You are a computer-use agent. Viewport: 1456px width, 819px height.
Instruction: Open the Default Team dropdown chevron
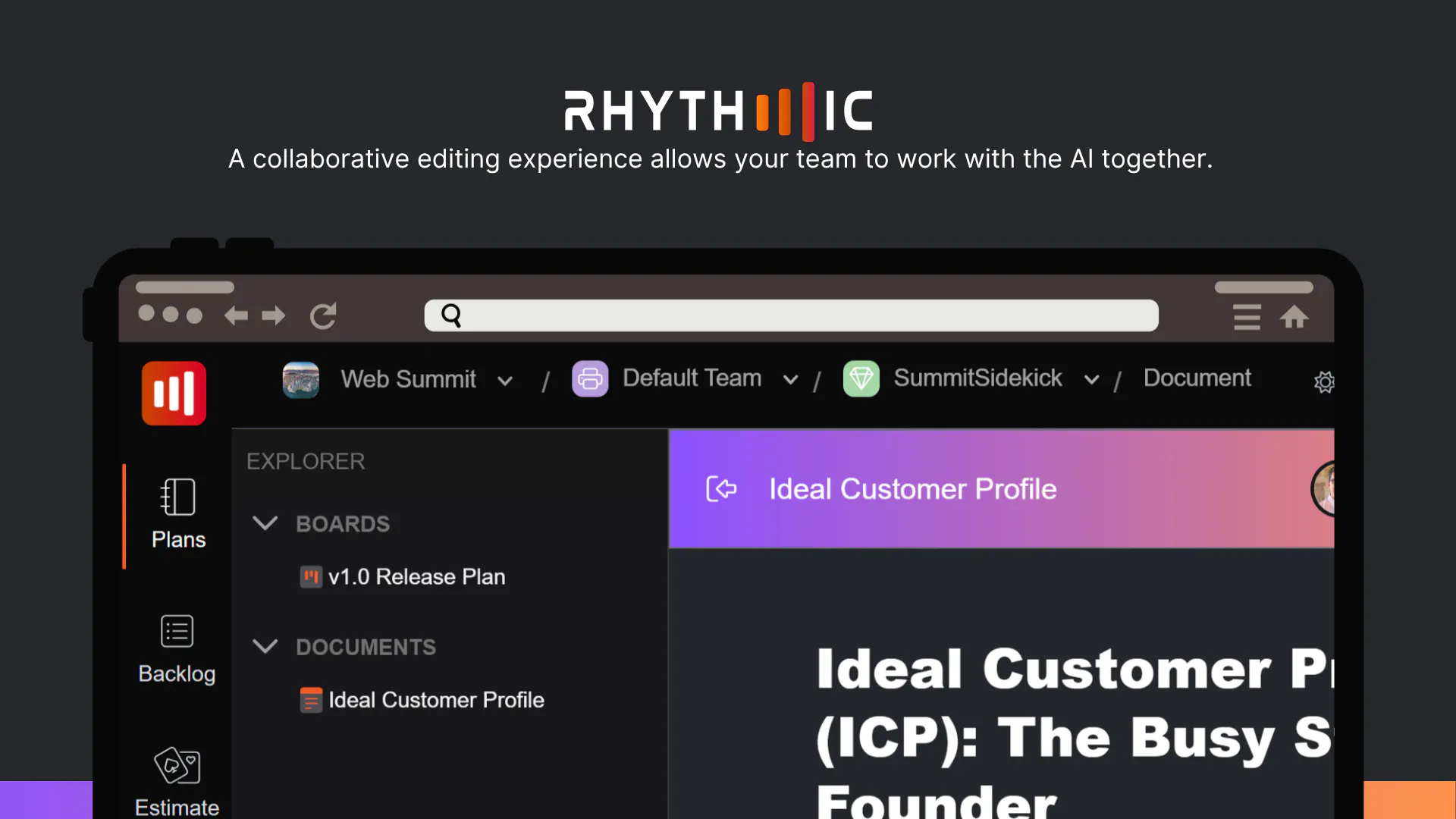point(790,380)
